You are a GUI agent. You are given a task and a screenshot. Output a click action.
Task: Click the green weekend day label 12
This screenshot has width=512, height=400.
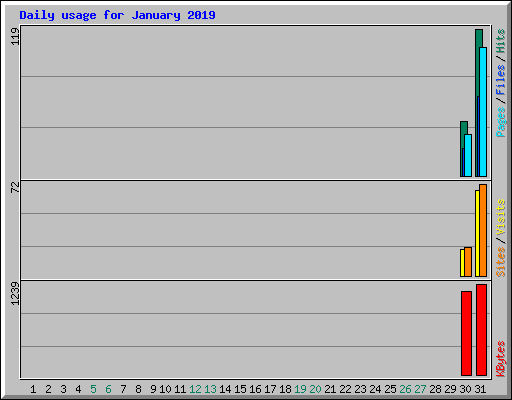(195, 389)
